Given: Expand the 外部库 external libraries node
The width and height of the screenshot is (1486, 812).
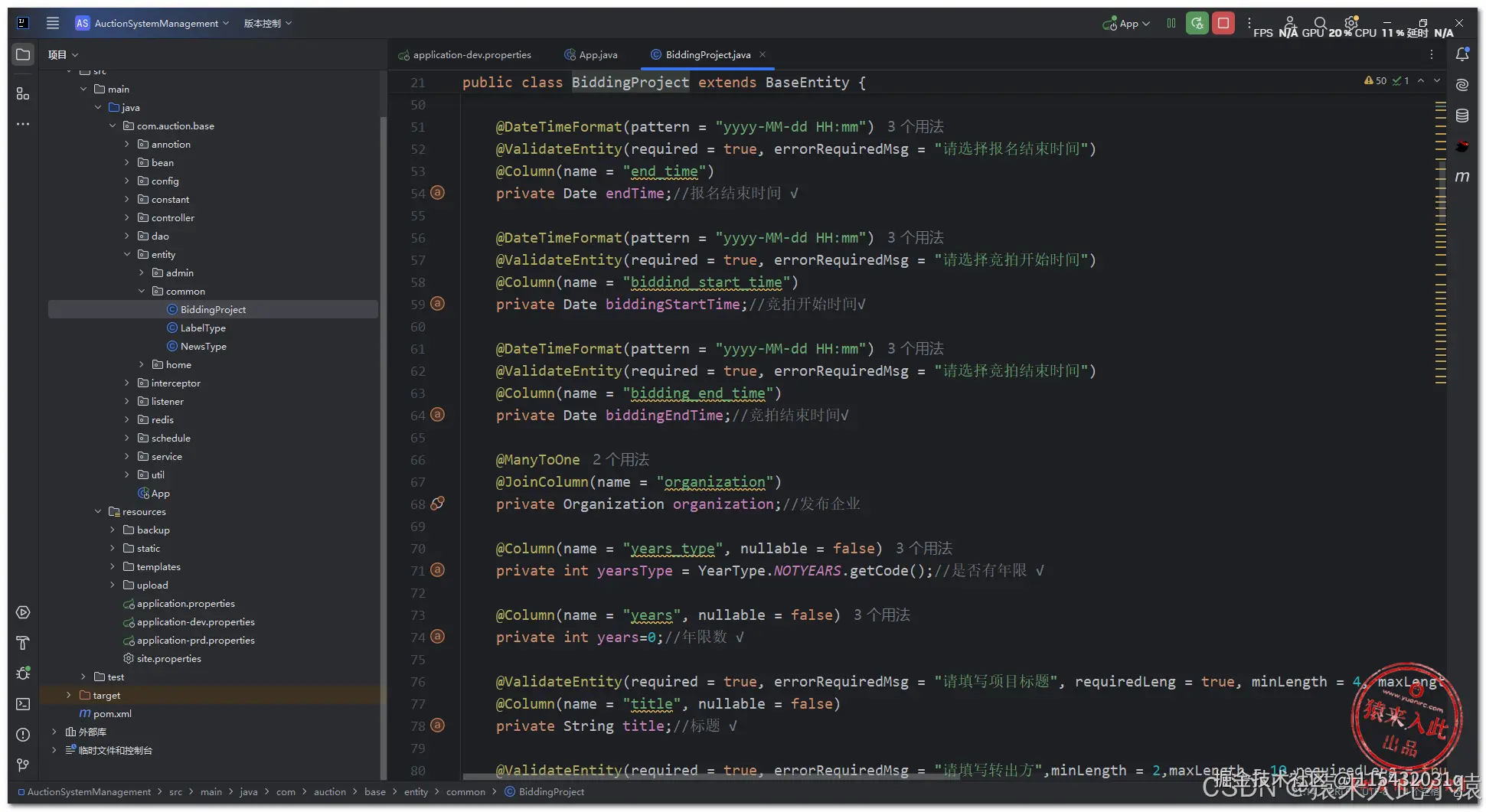Looking at the screenshot, I should coord(54,732).
